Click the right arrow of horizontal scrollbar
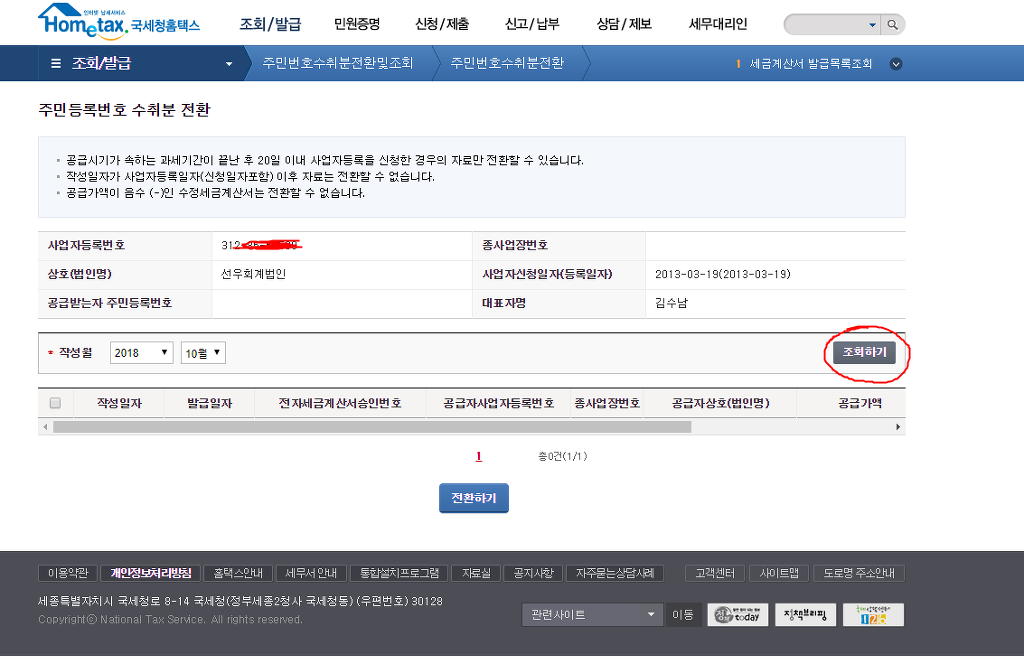 898,427
